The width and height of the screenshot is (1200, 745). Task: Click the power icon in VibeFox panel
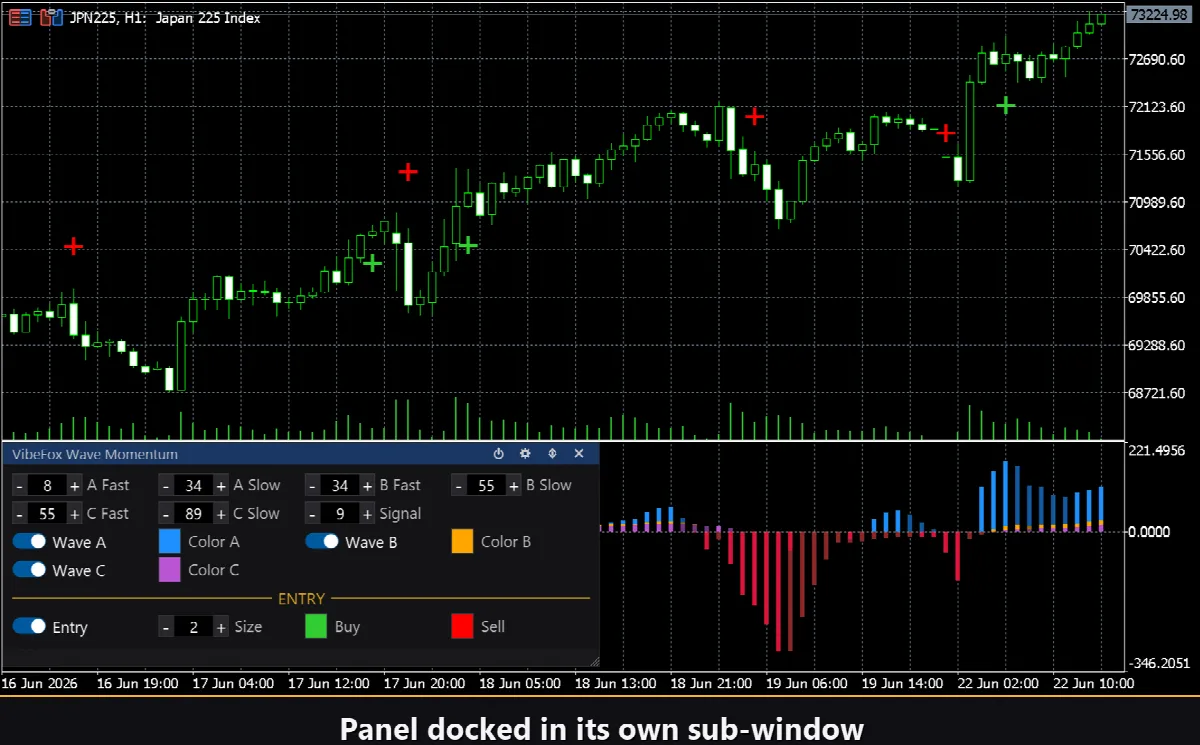click(499, 453)
